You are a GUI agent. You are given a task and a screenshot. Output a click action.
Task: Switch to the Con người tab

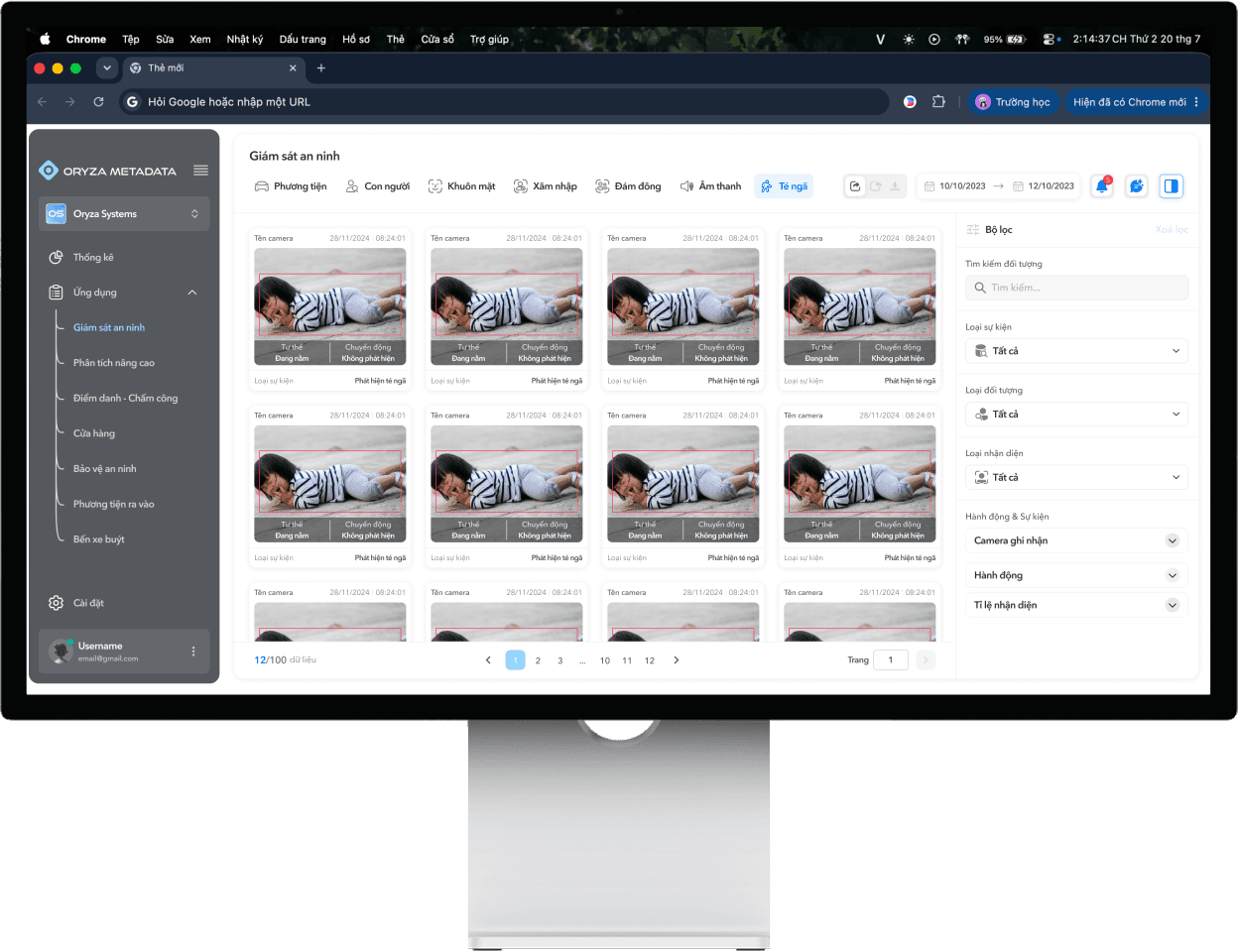(377, 186)
